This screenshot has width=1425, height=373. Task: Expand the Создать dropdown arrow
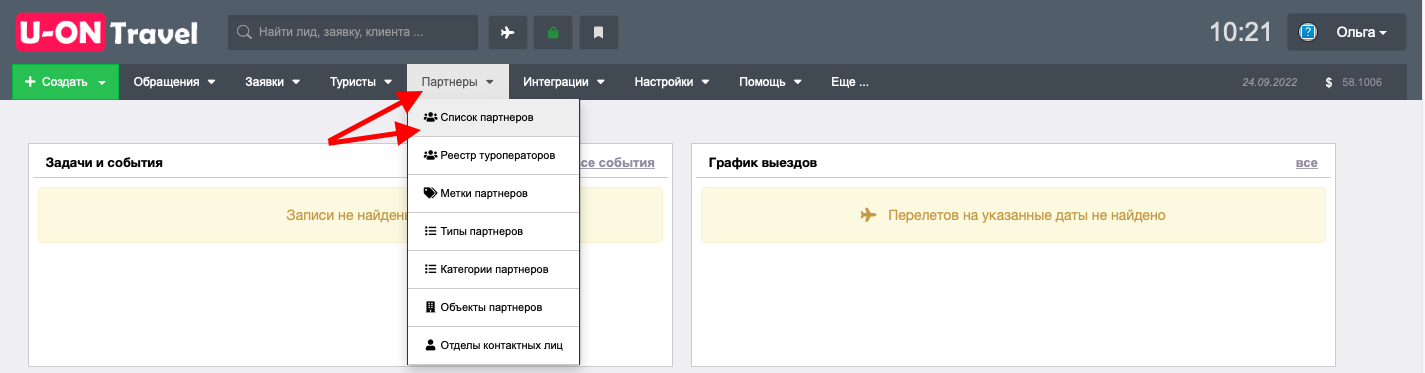(x=103, y=83)
